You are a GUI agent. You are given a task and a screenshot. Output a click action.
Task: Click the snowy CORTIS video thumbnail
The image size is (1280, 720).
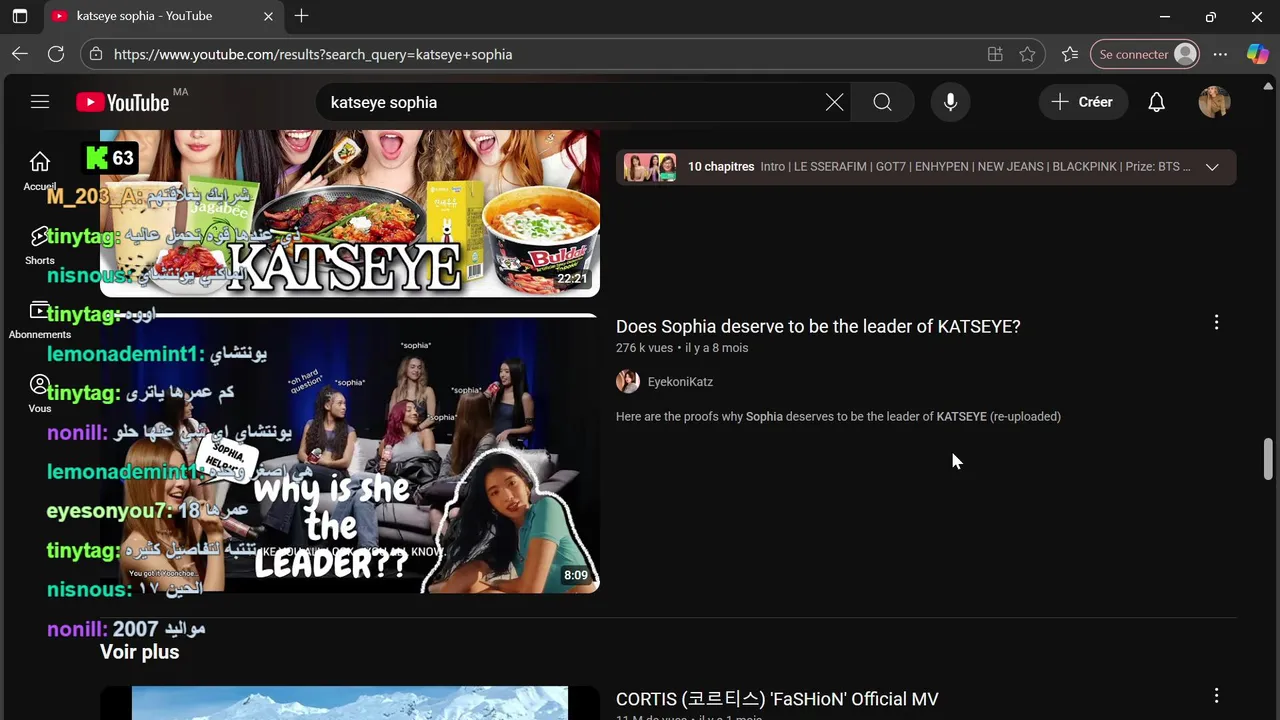[350, 703]
